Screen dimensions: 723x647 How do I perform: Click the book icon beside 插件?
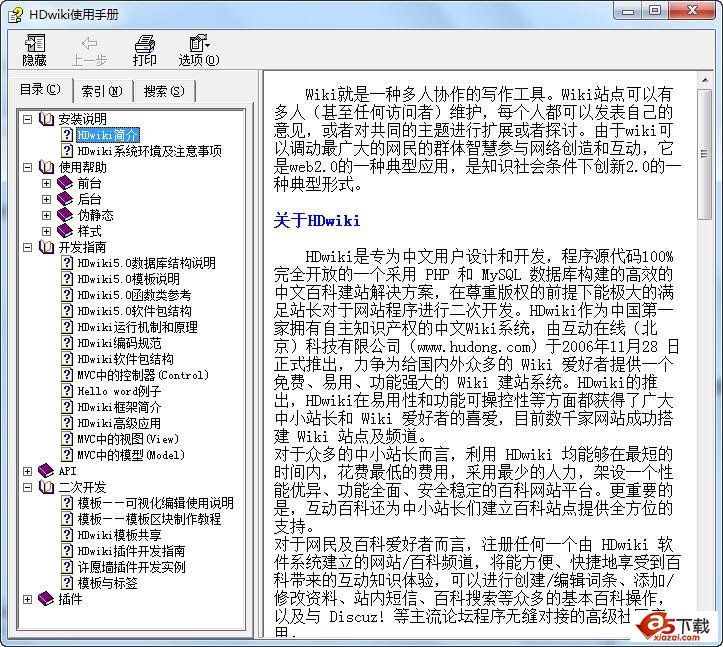(47, 599)
